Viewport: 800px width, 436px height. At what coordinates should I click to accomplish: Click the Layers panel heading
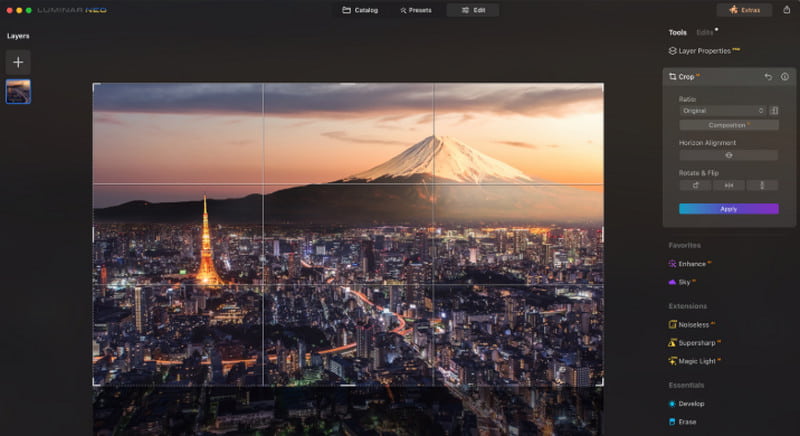[18, 36]
